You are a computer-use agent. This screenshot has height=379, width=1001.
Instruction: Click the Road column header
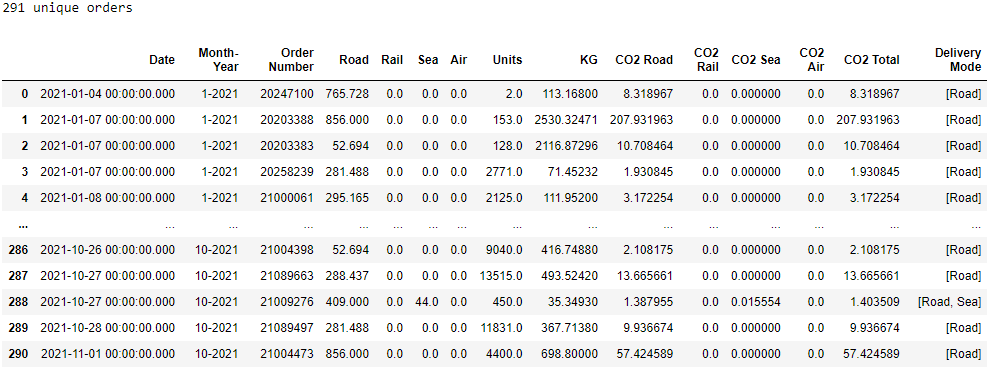point(354,60)
